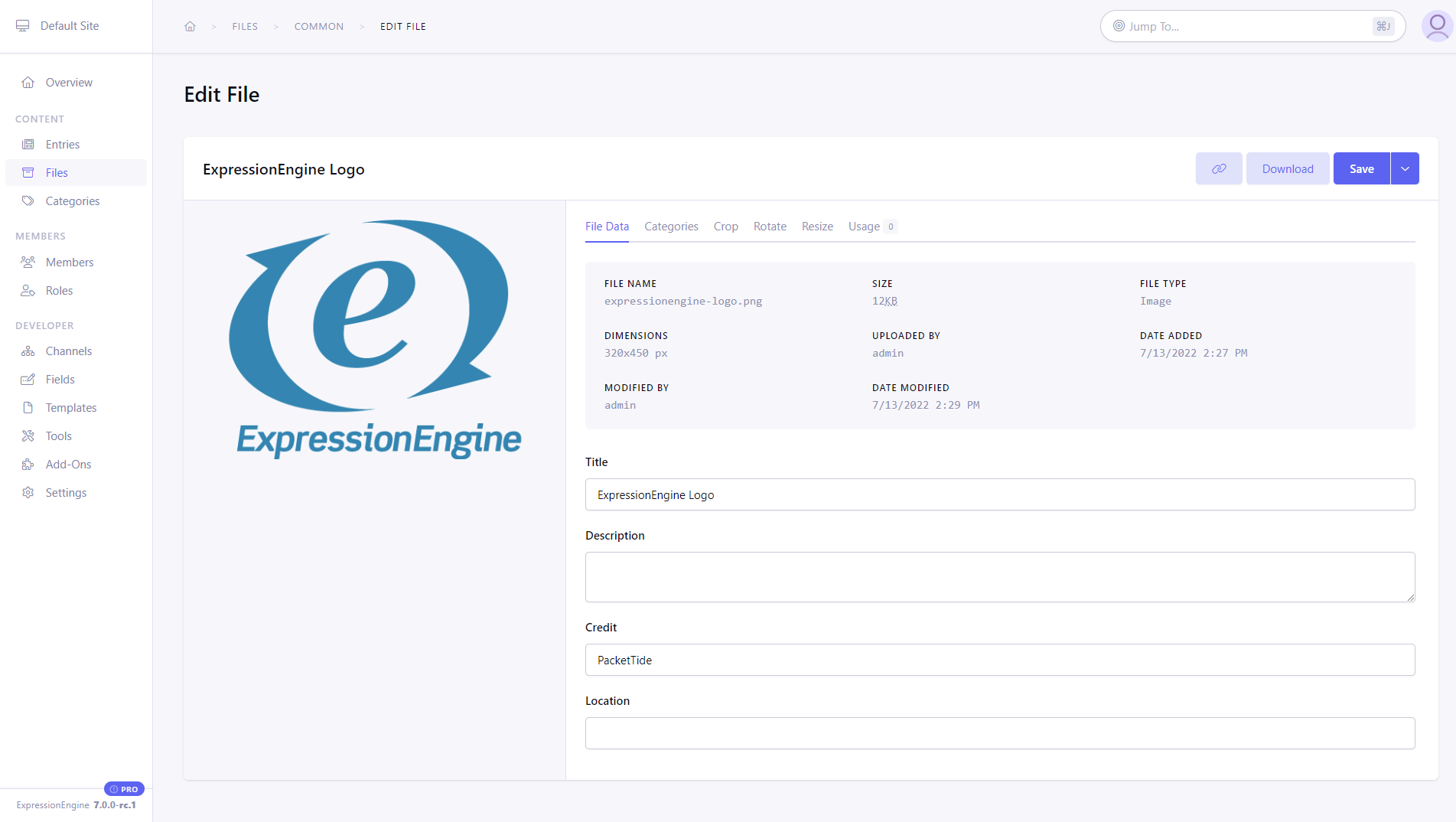Open Add-Ons from sidebar
Viewport: 1456px width, 822px height.
(x=76, y=464)
